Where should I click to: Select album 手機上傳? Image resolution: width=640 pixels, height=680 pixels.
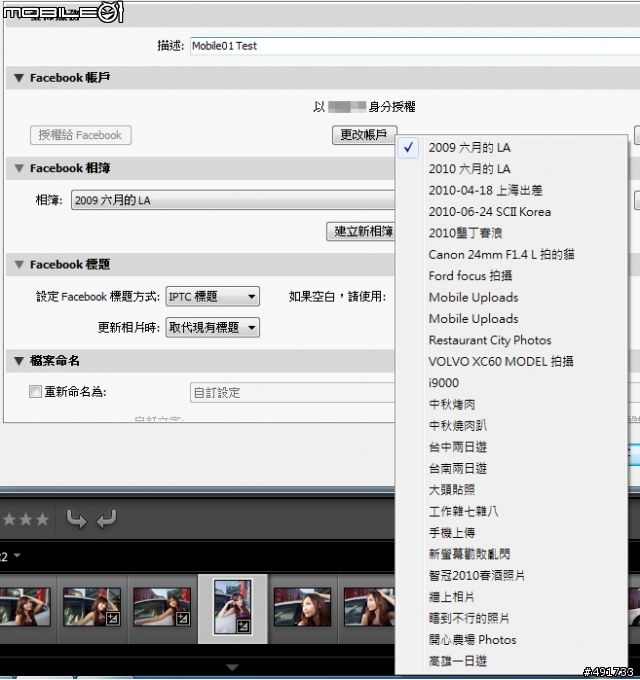click(512, 533)
